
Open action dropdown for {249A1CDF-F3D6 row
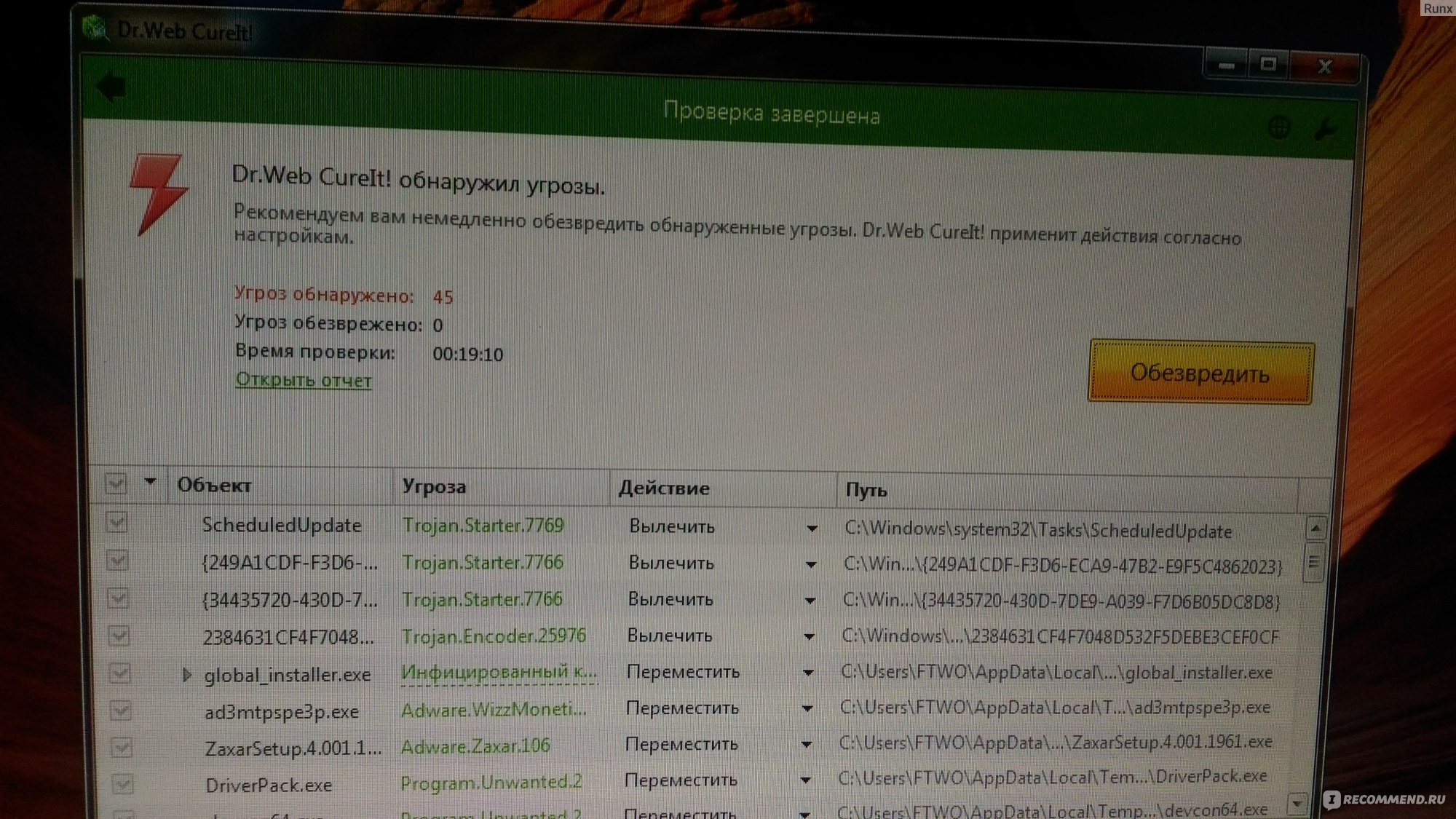pyautogui.click(x=810, y=565)
